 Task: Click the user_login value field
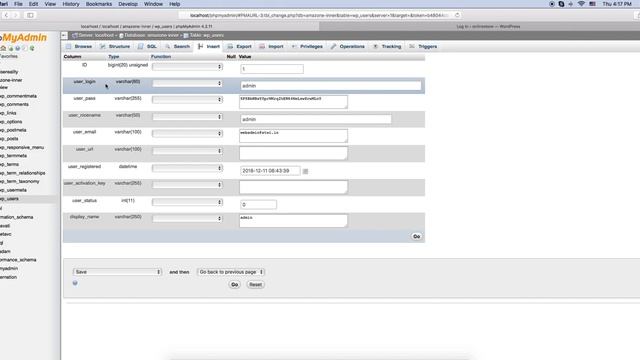pos(331,86)
